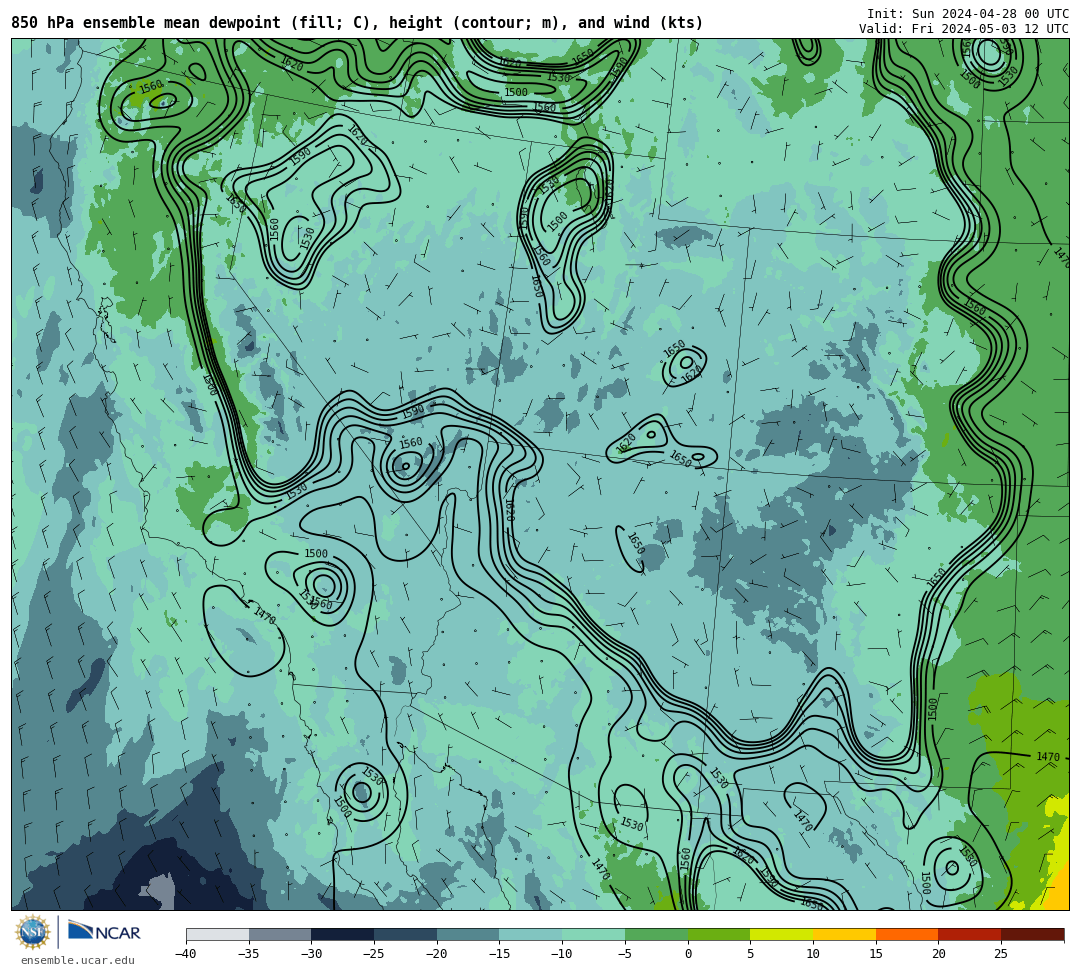The width and height of the screenshot is (1080, 973).
Task: Pick the orange colorbar segment after 15
Action: [x=907, y=934]
